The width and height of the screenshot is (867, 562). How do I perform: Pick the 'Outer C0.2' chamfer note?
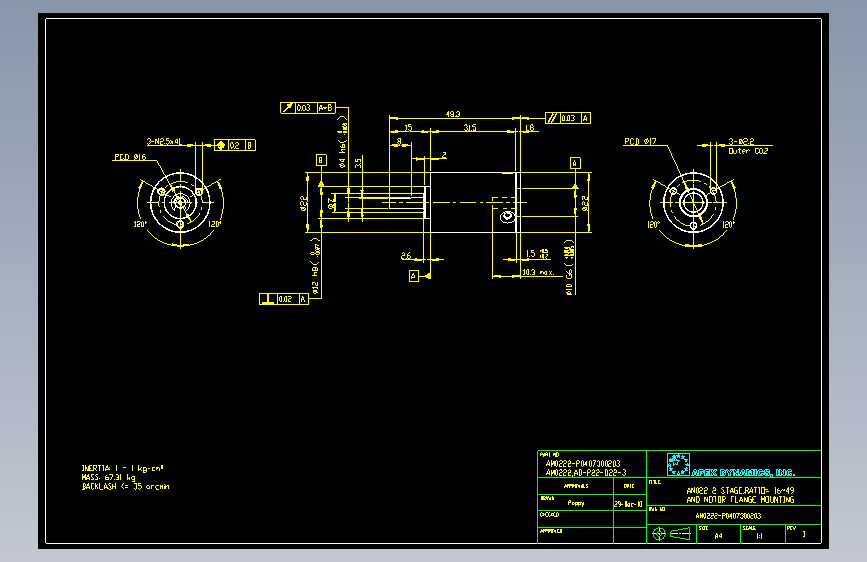coord(748,151)
